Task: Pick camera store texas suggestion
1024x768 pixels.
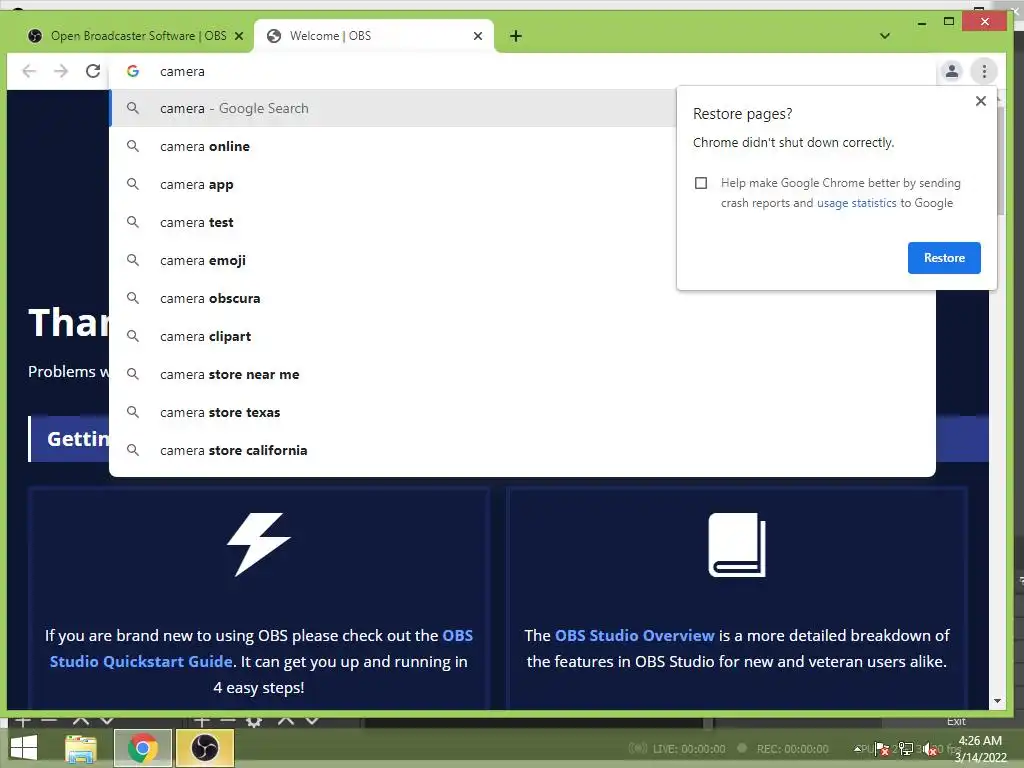Action: click(x=522, y=412)
